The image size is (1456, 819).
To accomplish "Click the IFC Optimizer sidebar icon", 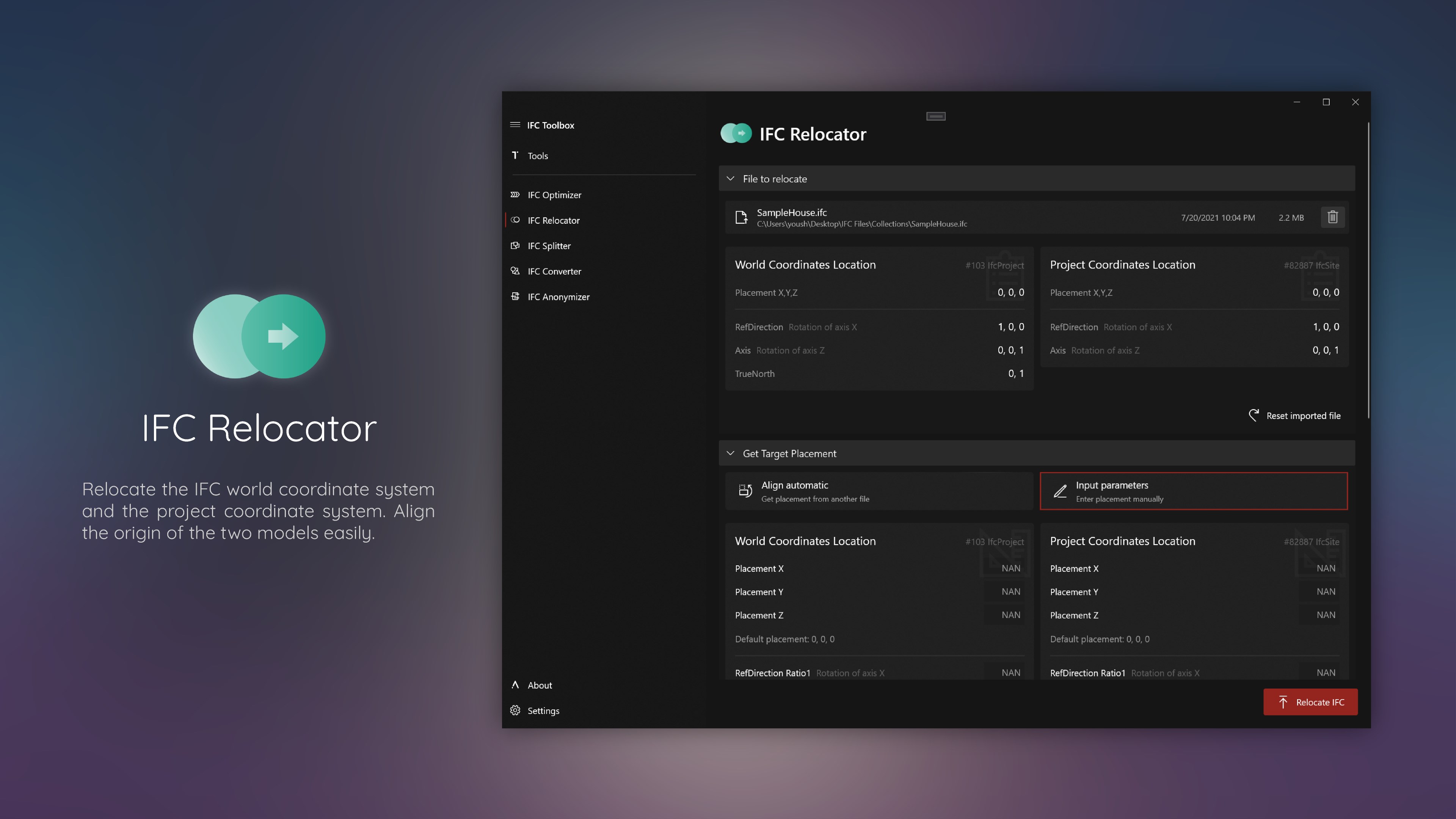I will [515, 195].
